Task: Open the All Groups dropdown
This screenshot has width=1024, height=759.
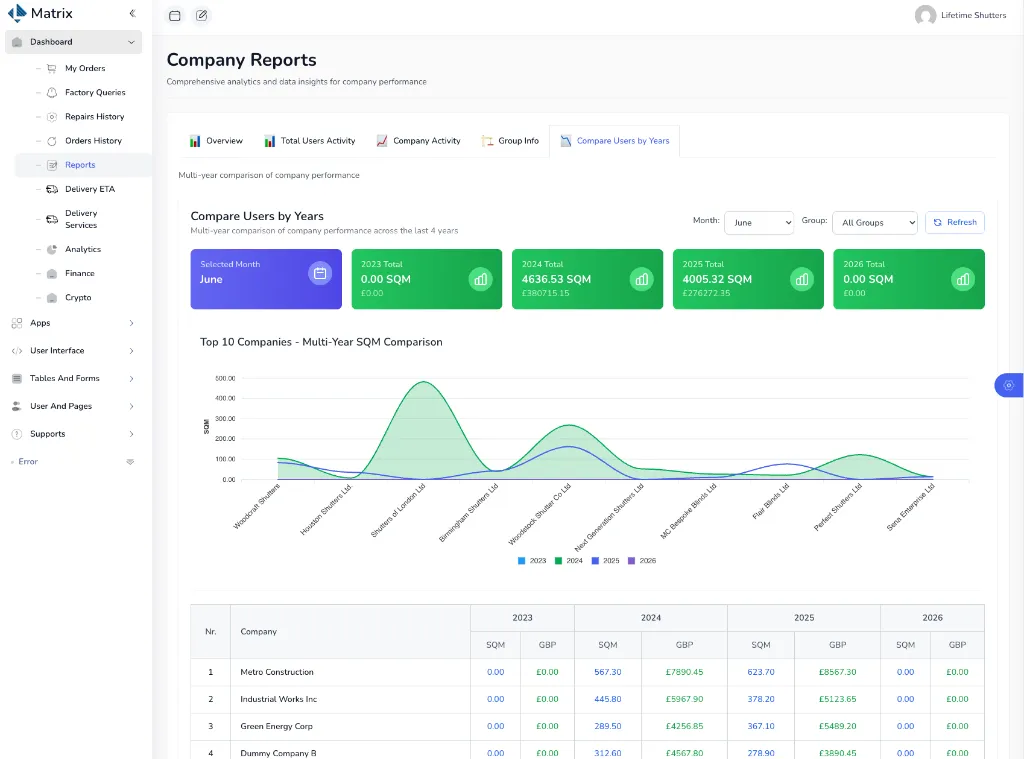Action: tap(875, 223)
